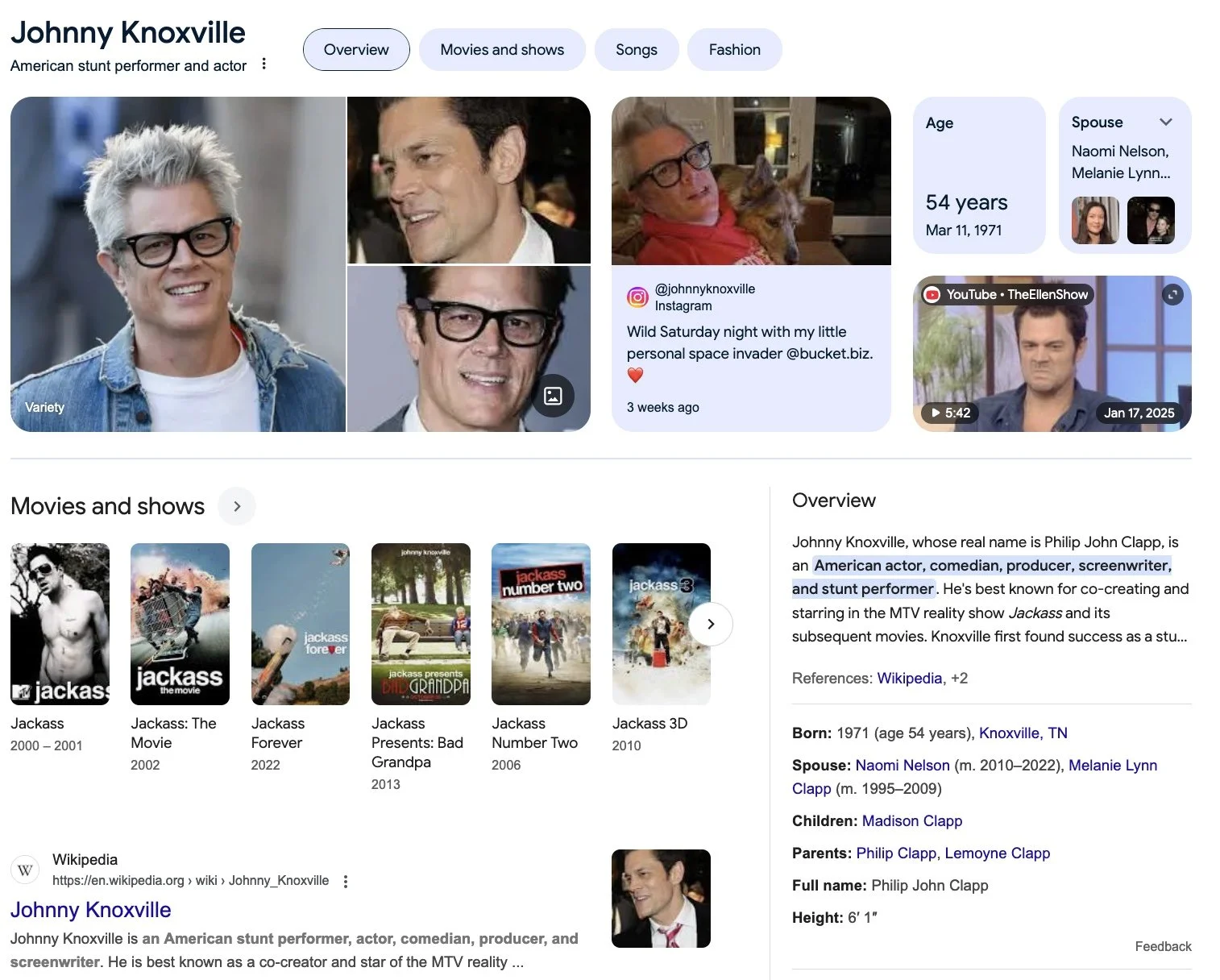The image size is (1220, 980).
Task: Open the large Variety photo
Action: 177,264
